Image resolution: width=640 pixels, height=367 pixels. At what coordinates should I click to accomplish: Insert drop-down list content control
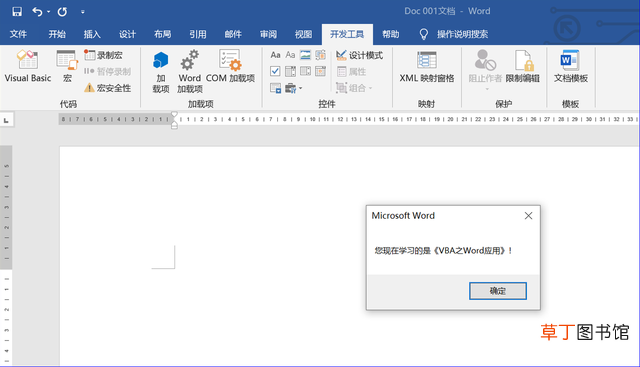305,71
